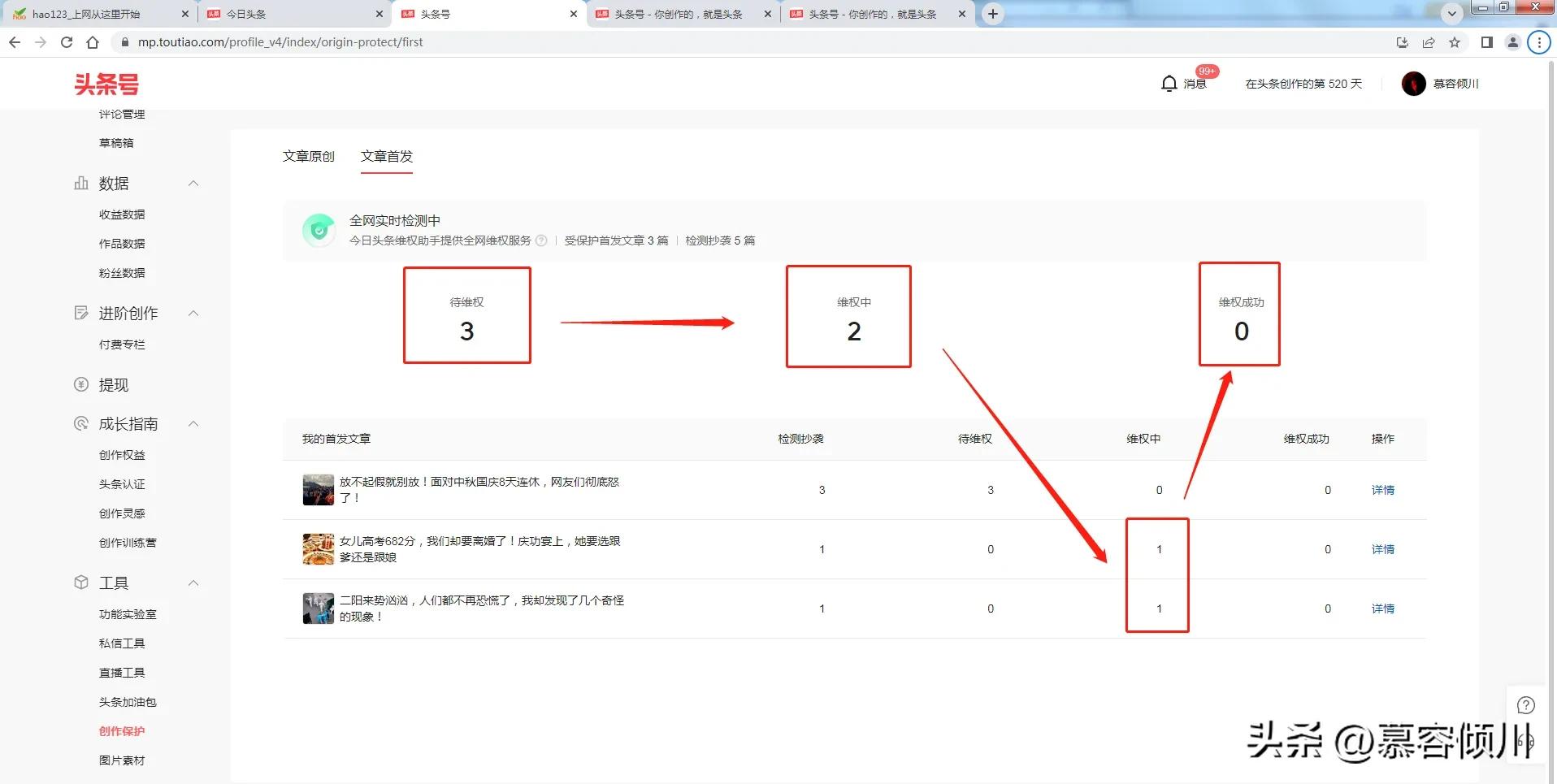Image resolution: width=1557 pixels, height=784 pixels.
Task: Collapse the 数据 section chevron
Action: pos(193,183)
